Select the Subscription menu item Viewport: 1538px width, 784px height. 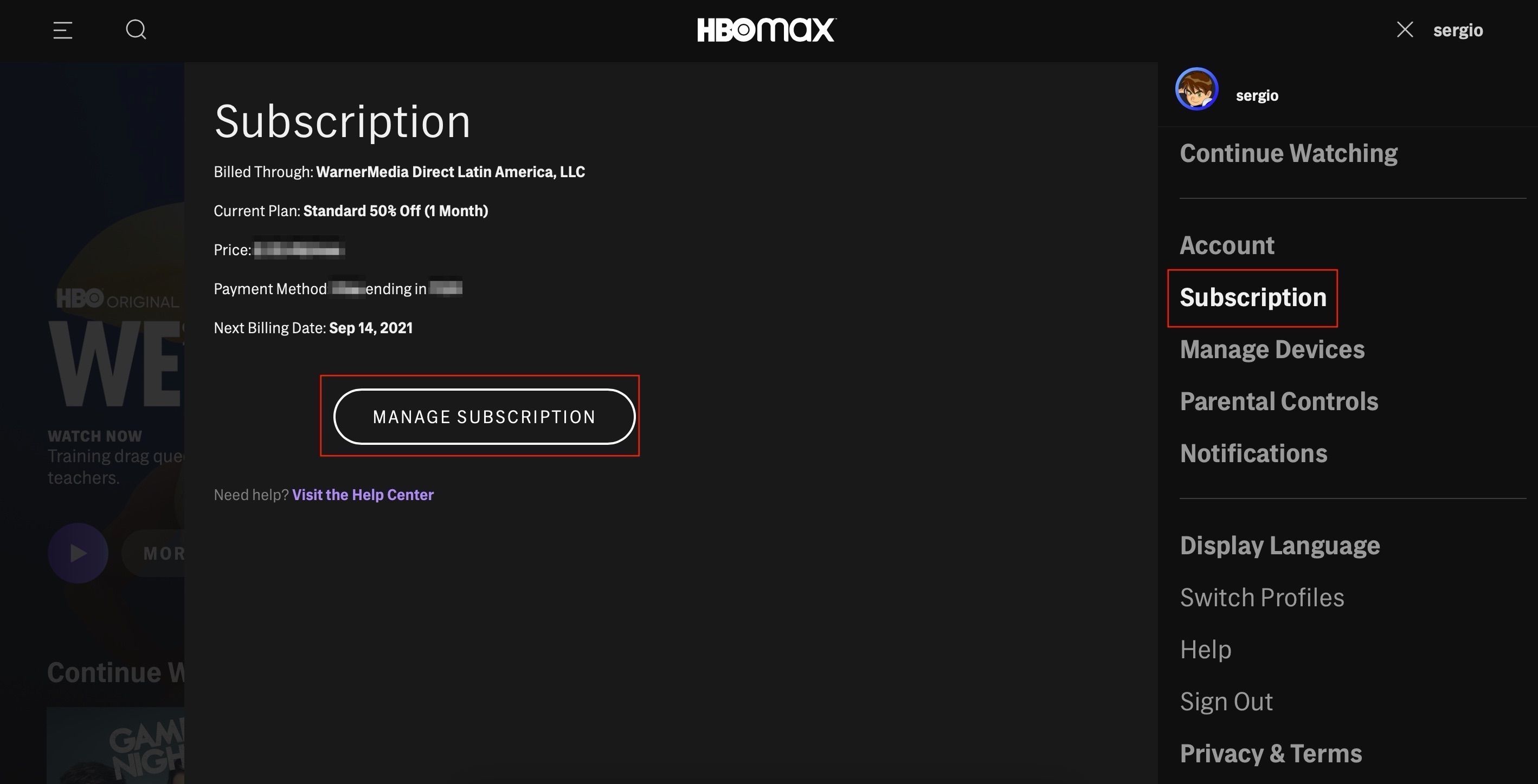pos(1252,298)
